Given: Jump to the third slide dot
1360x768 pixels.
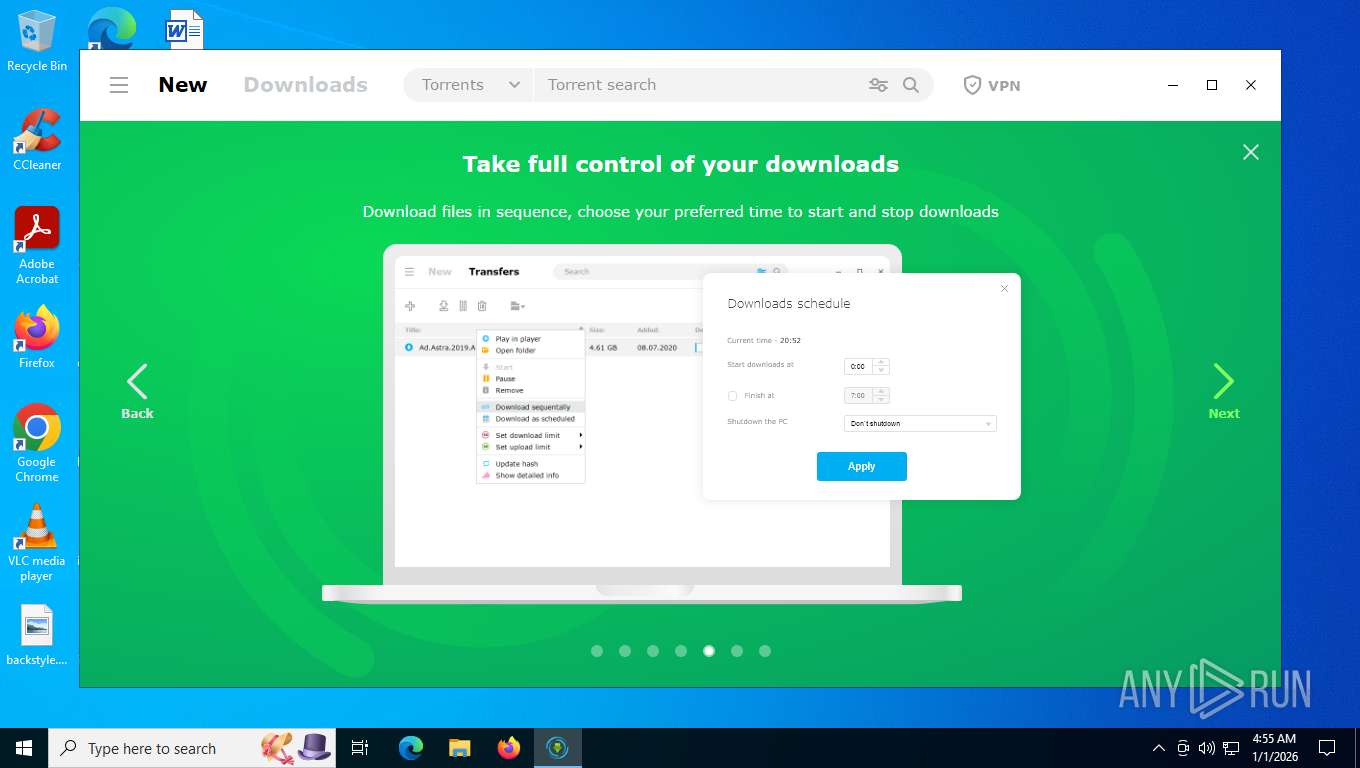Looking at the screenshot, I should click(x=653, y=651).
